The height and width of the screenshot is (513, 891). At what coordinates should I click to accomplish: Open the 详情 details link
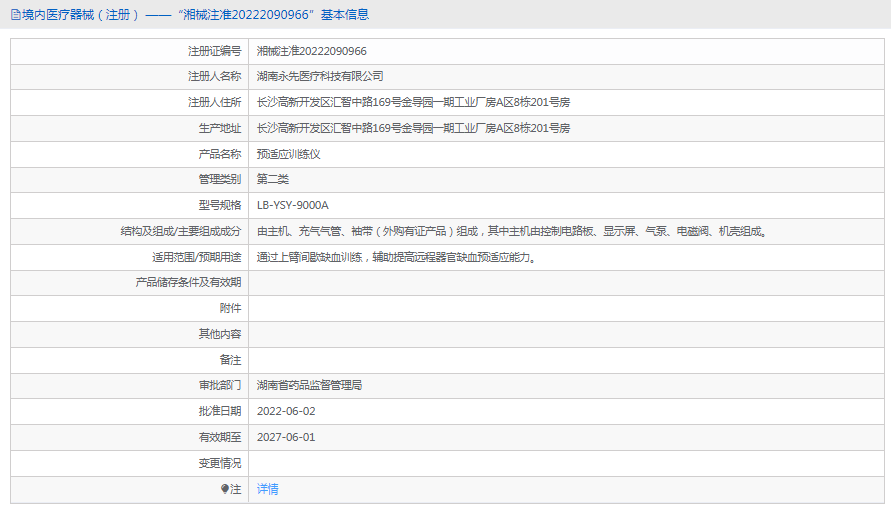tap(268, 489)
